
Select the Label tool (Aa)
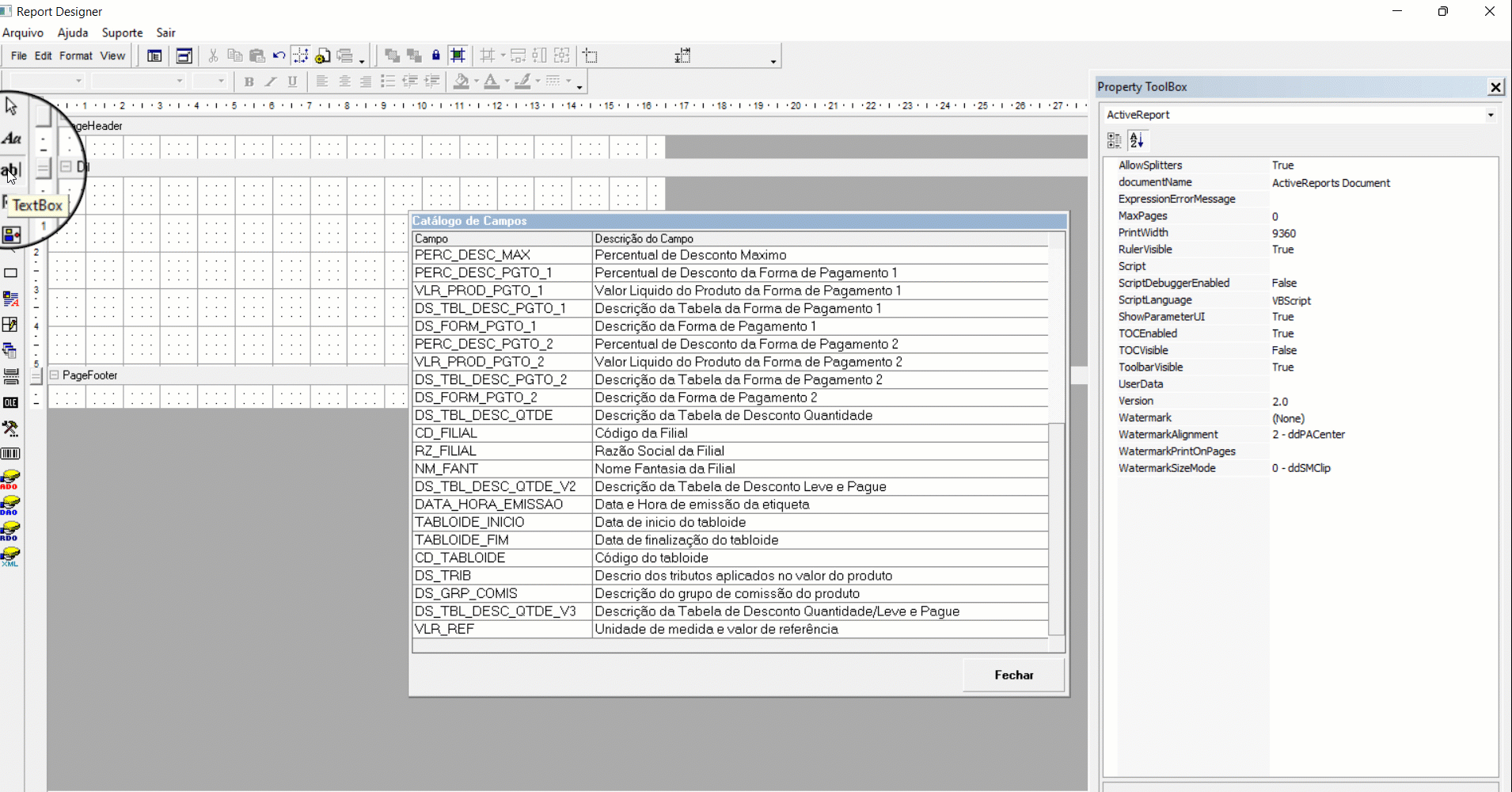(11, 139)
